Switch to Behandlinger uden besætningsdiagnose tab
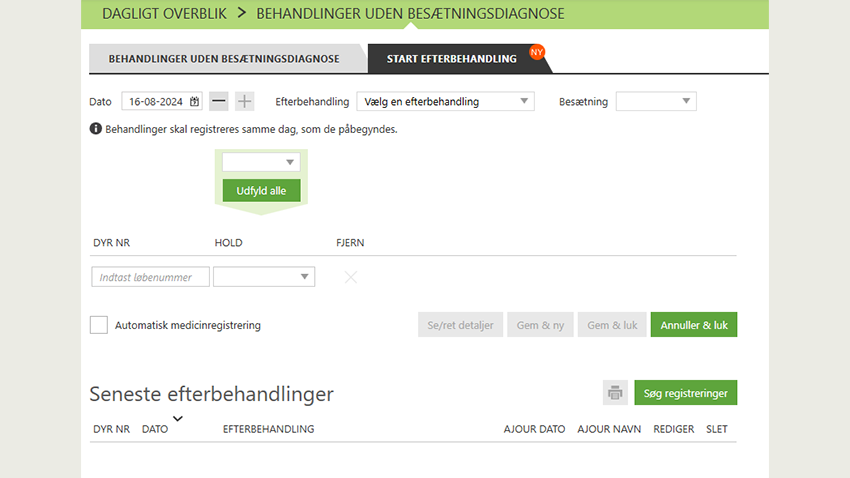The width and height of the screenshot is (850, 478). point(224,59)
